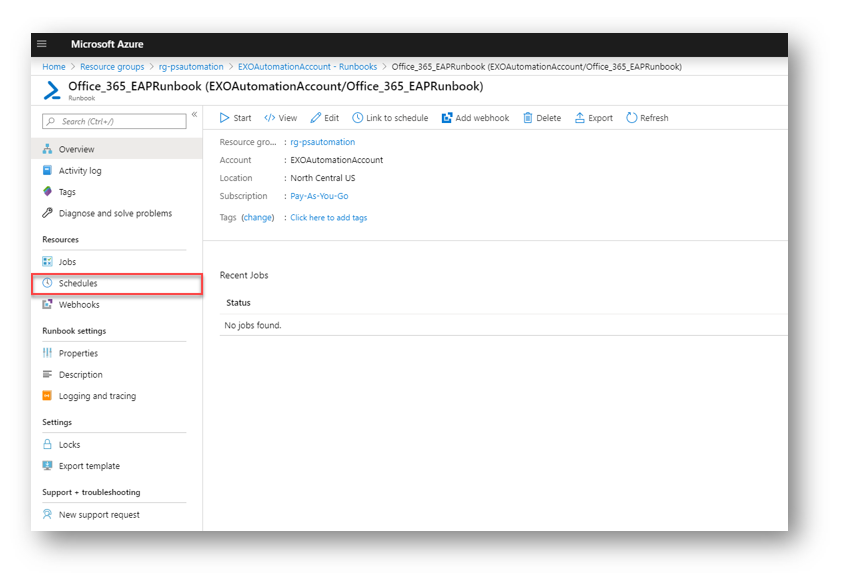Select the Properties label in sidebar

tap(78, 353)
